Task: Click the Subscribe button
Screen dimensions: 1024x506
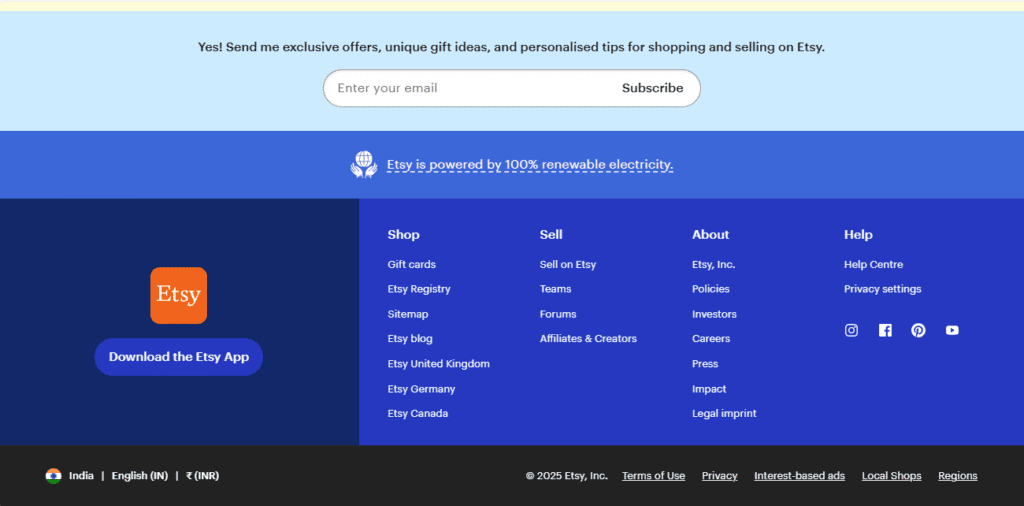Action: coord(652,88)
